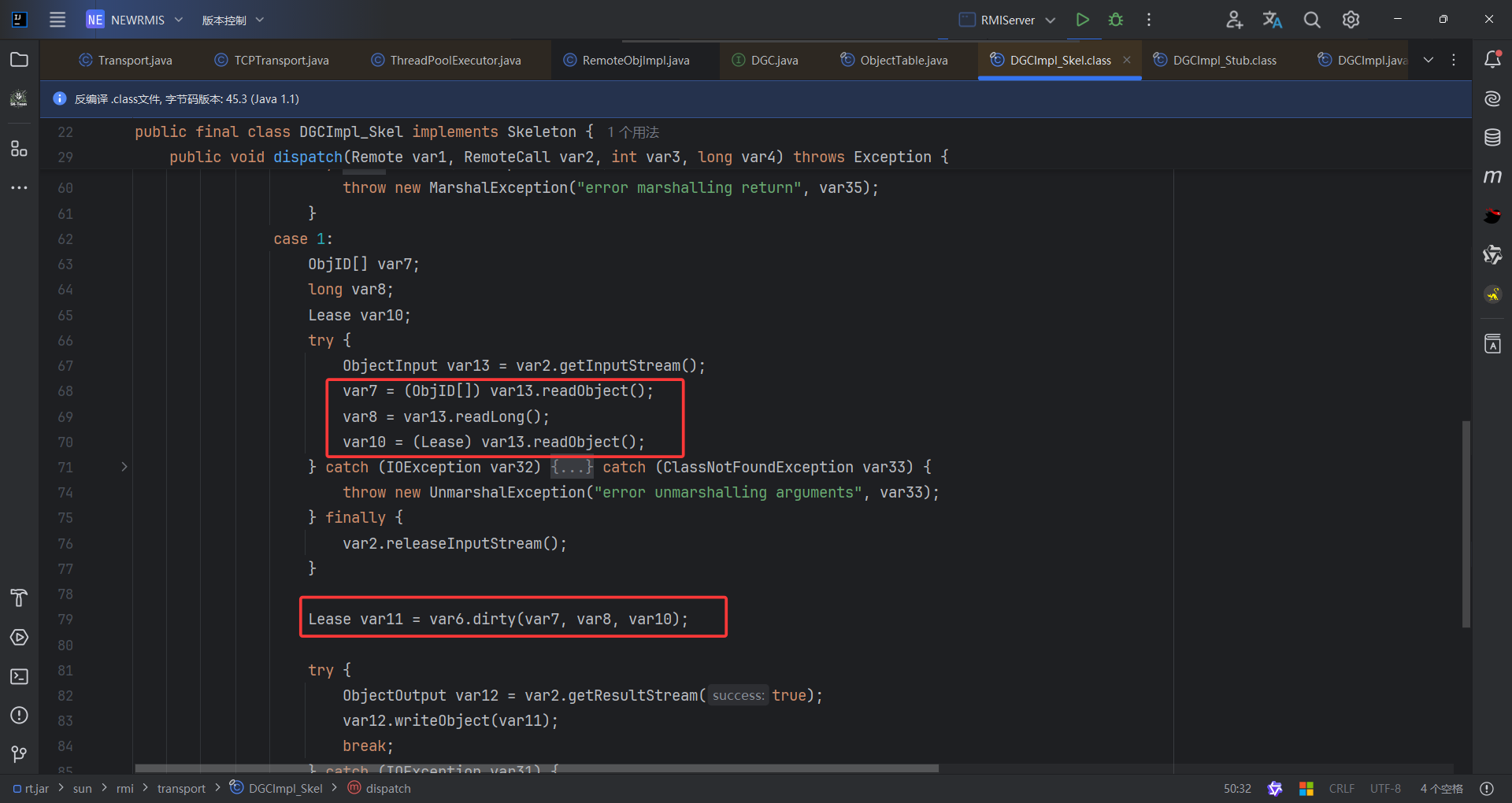Open caret position 50:32 indicator
Screen dimensions: 1512x803
(1237, 789)
